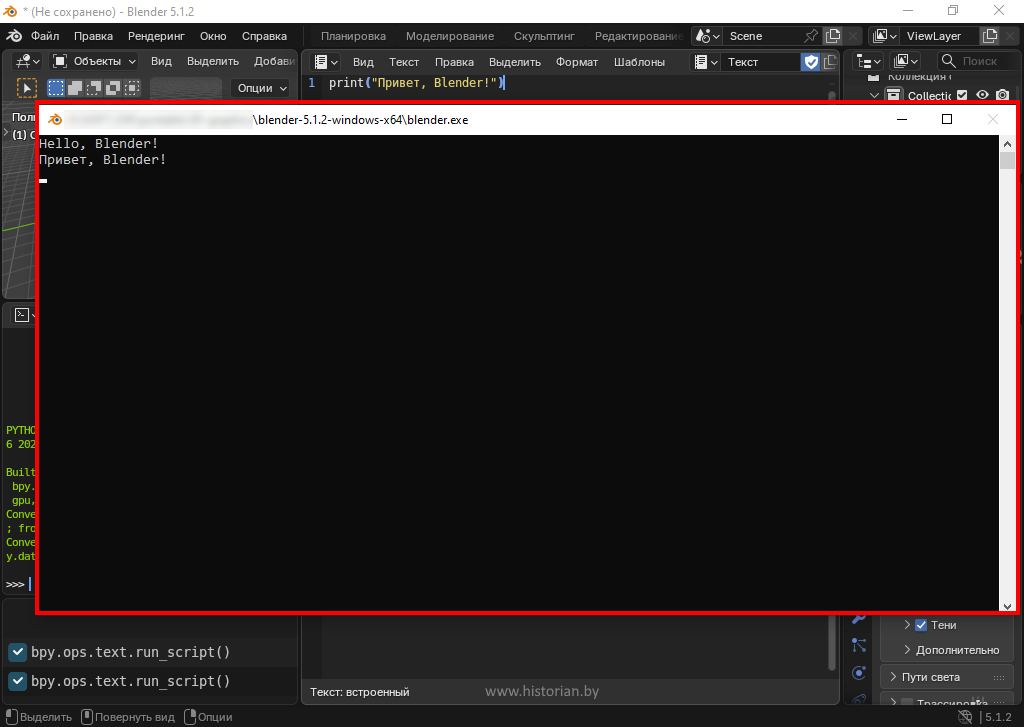Image resolution: width=1024 pixels, height=727 pixels.
Task: Open the Текст menu in text editor header
Action: [x=404, y=62]
